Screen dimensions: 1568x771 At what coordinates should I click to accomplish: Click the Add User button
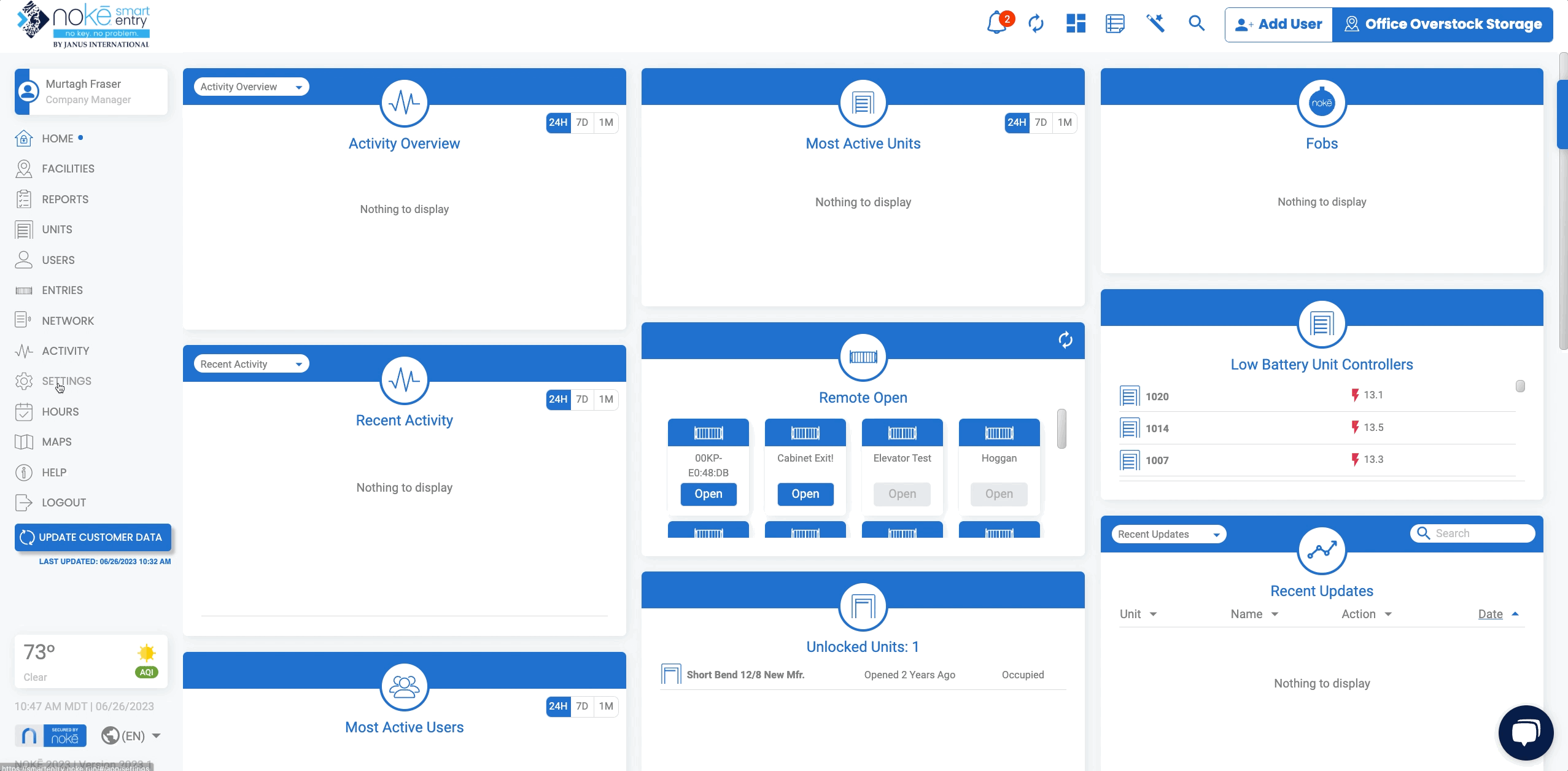click(x=1278, y=25)
